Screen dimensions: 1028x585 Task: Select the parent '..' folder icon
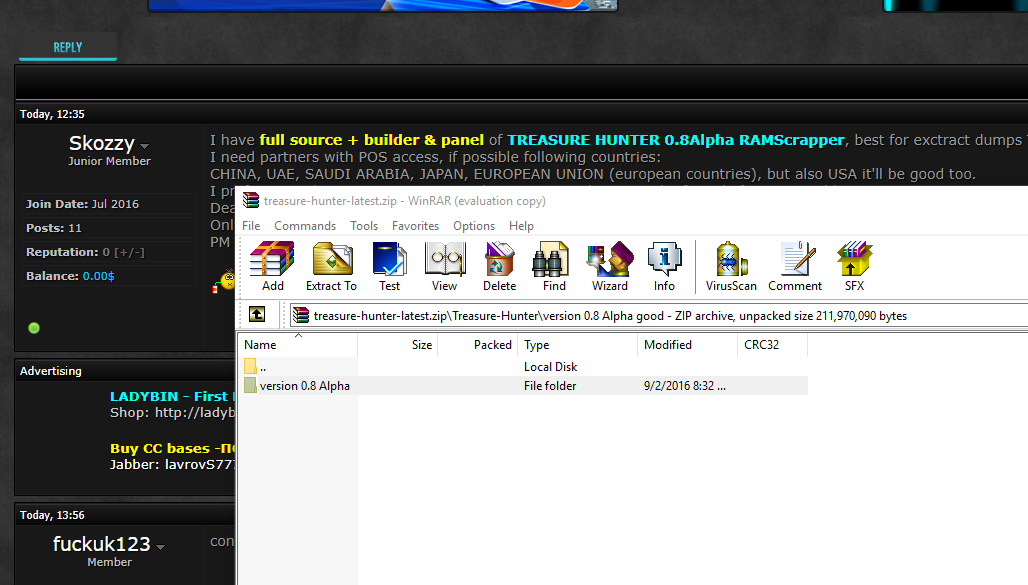click(x=250, y=366)
